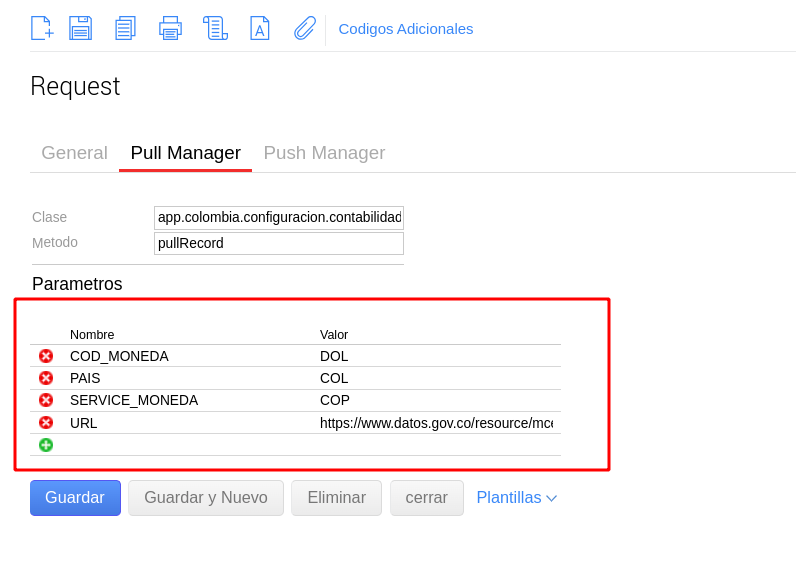Remove the SERVICE_MONEDA parameter

(x=46, y=400)
